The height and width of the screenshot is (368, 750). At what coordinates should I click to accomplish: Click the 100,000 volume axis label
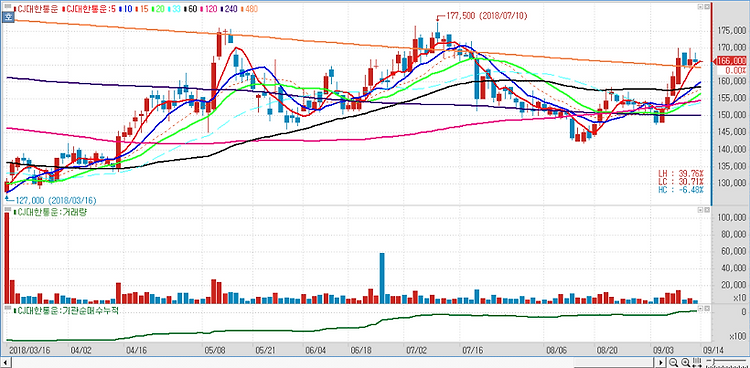pyautogui.click(x=732, y=218)
